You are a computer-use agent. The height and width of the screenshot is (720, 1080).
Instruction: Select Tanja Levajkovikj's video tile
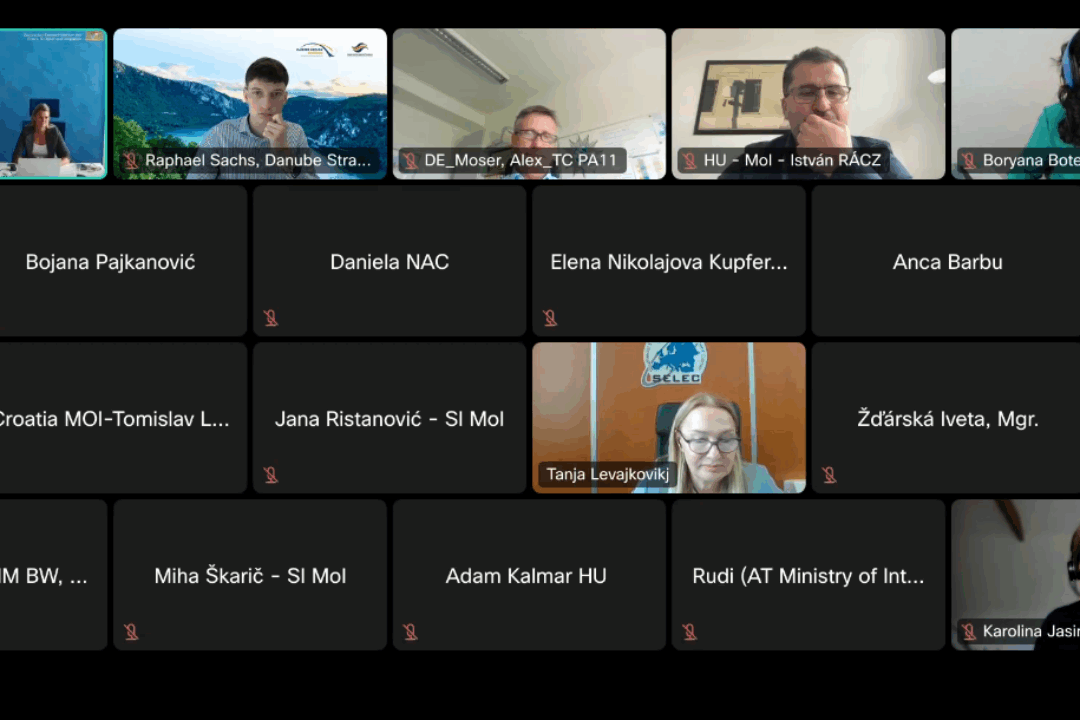(669, 418)
